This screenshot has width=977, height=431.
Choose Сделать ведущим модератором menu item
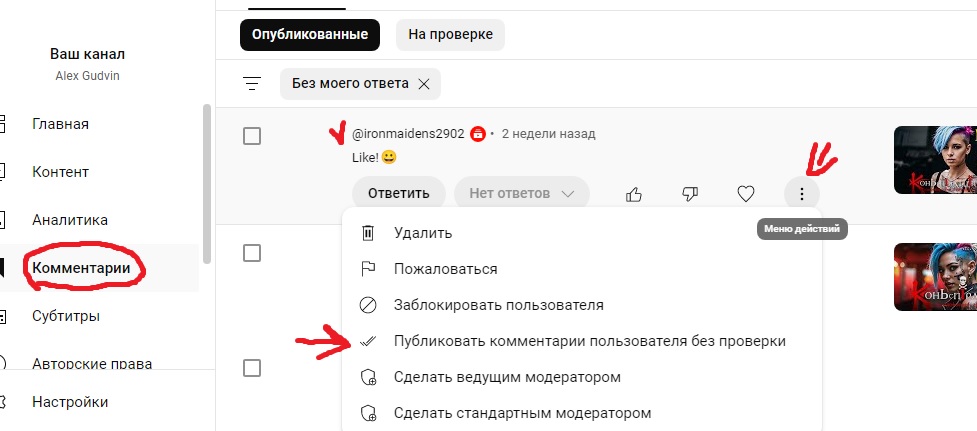point(507,377)
